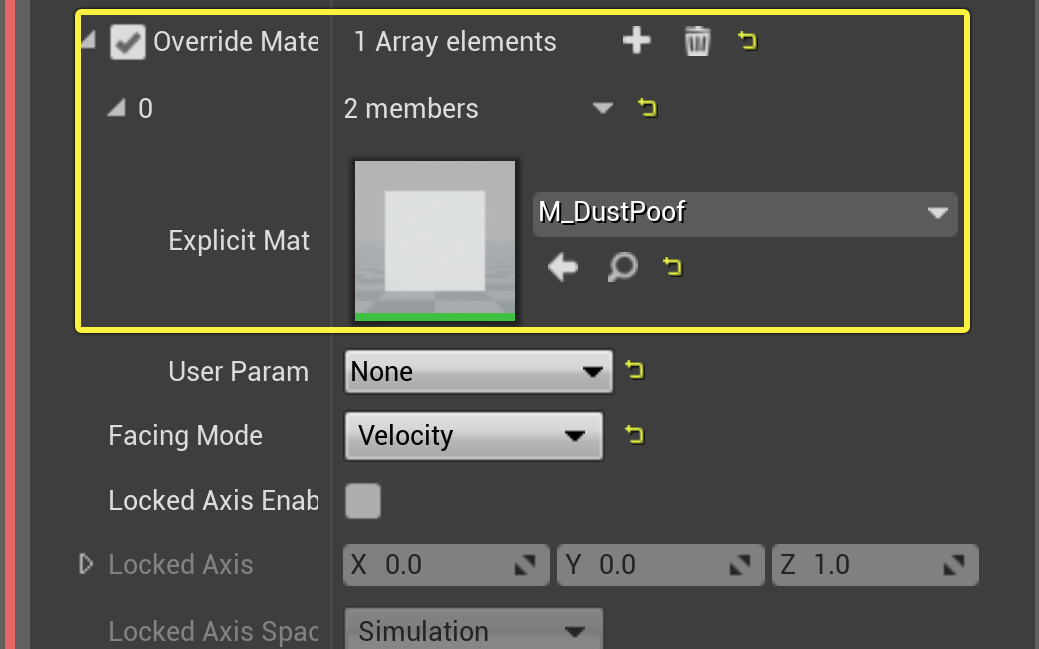Click the 'Facing Mode' property label
The height and width of the screenshot is (649, 1039).
coord(186,436)
